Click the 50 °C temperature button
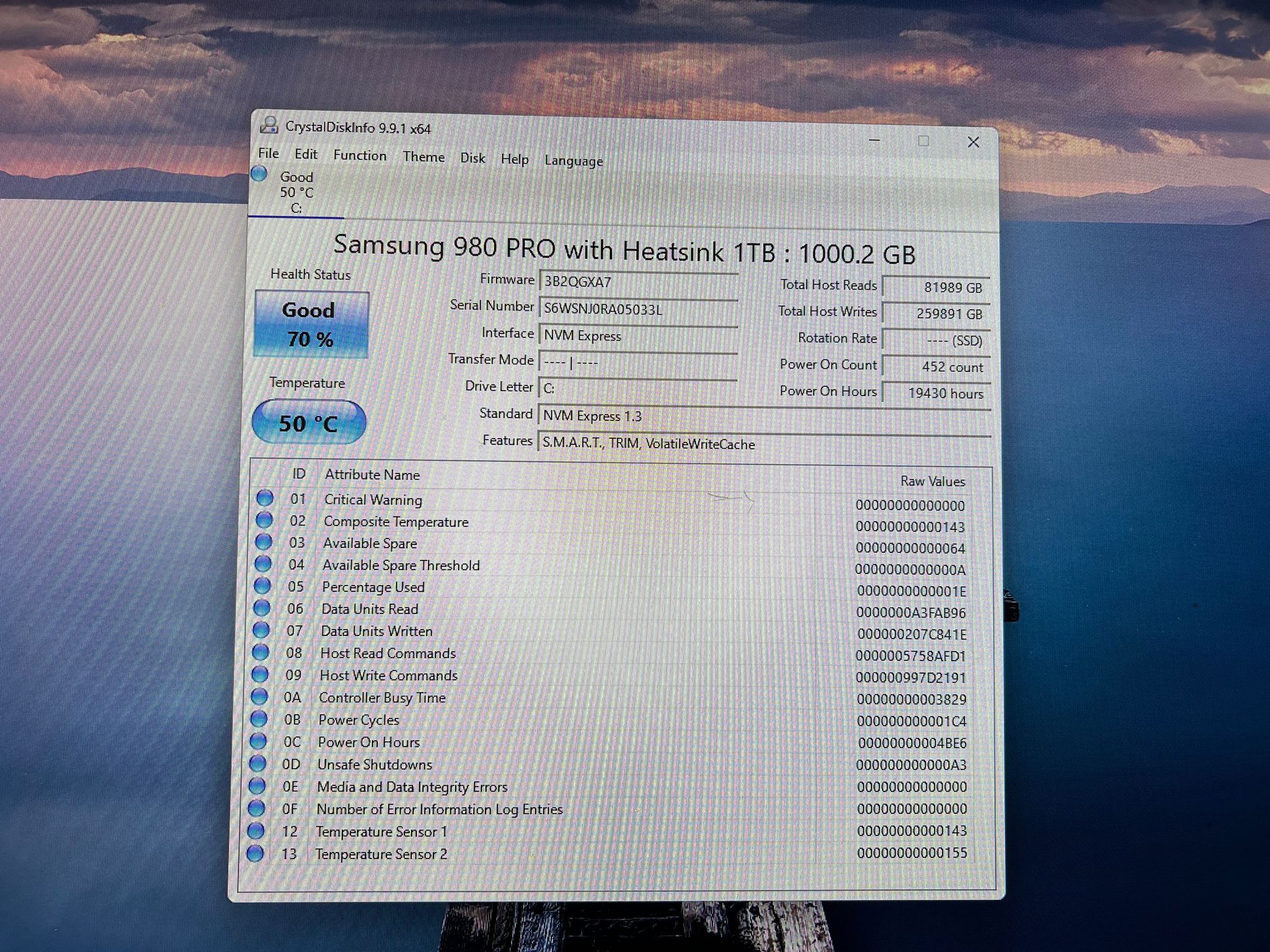 309,423
